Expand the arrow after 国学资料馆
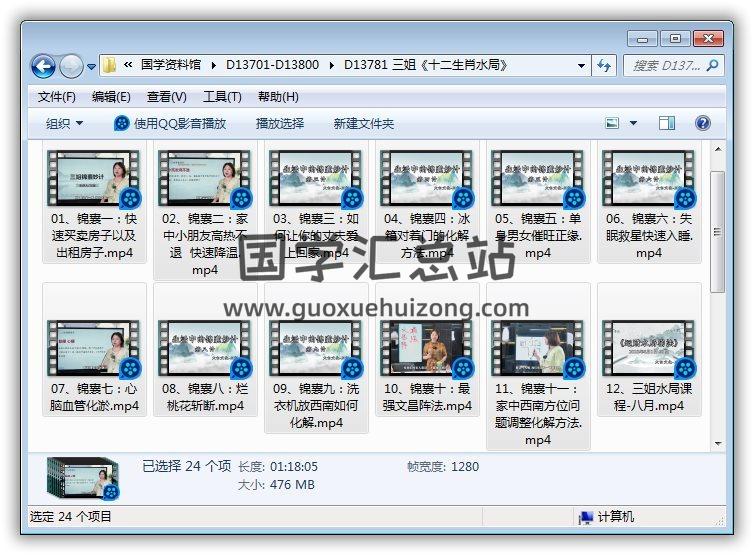This screenshot has height=555, width=754. pos(214,65)
